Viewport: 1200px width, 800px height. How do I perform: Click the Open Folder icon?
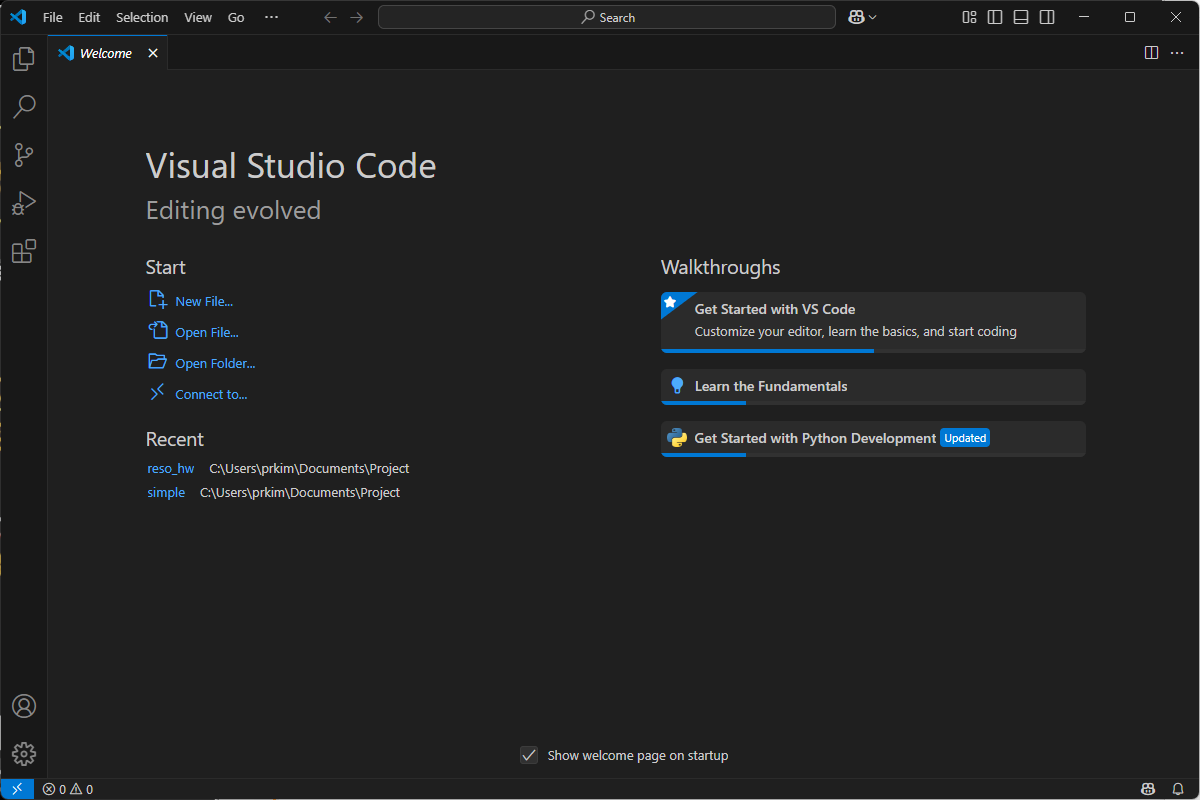click(157, 362)
